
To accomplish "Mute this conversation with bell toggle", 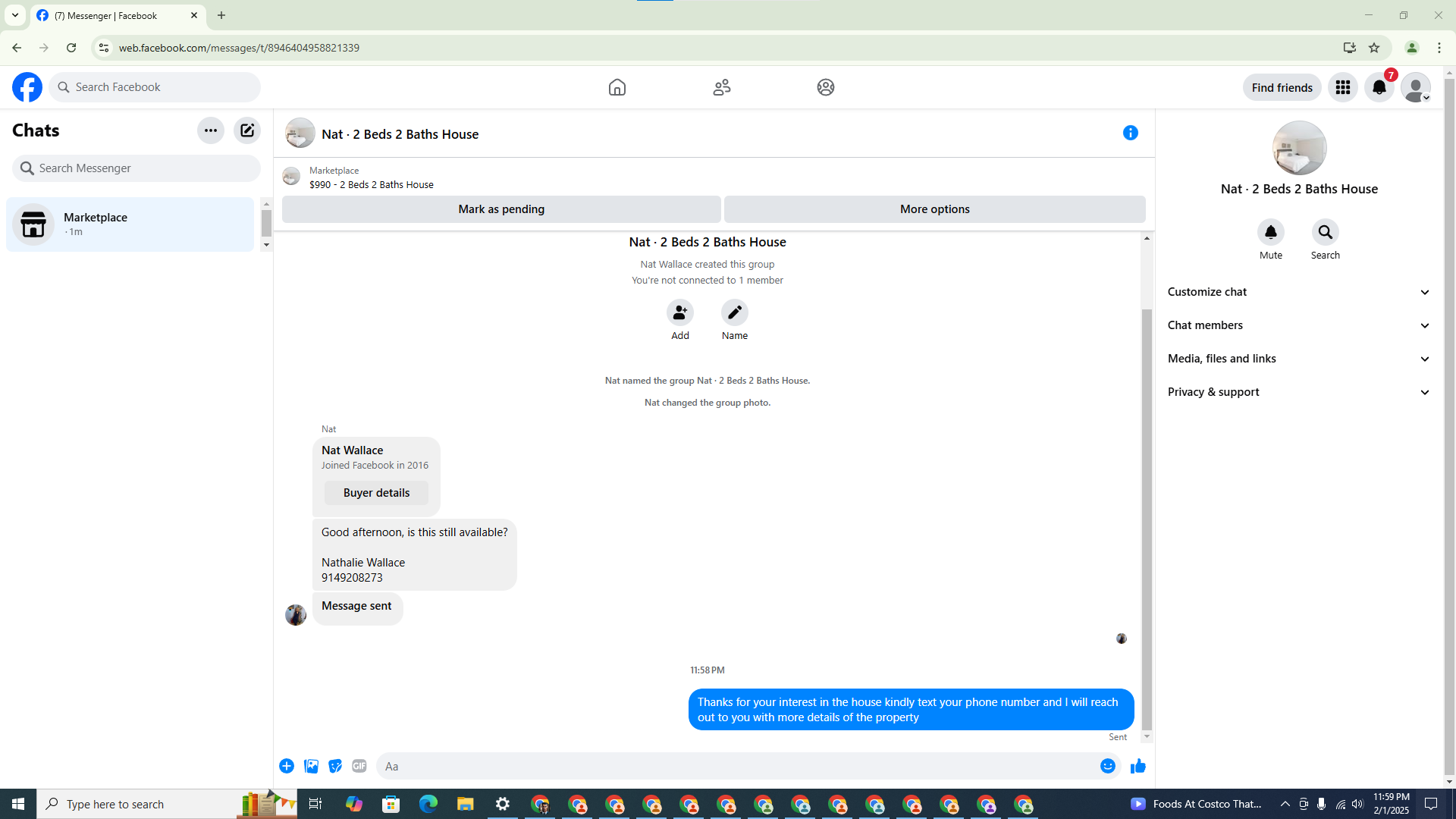I will point(1270,233).
